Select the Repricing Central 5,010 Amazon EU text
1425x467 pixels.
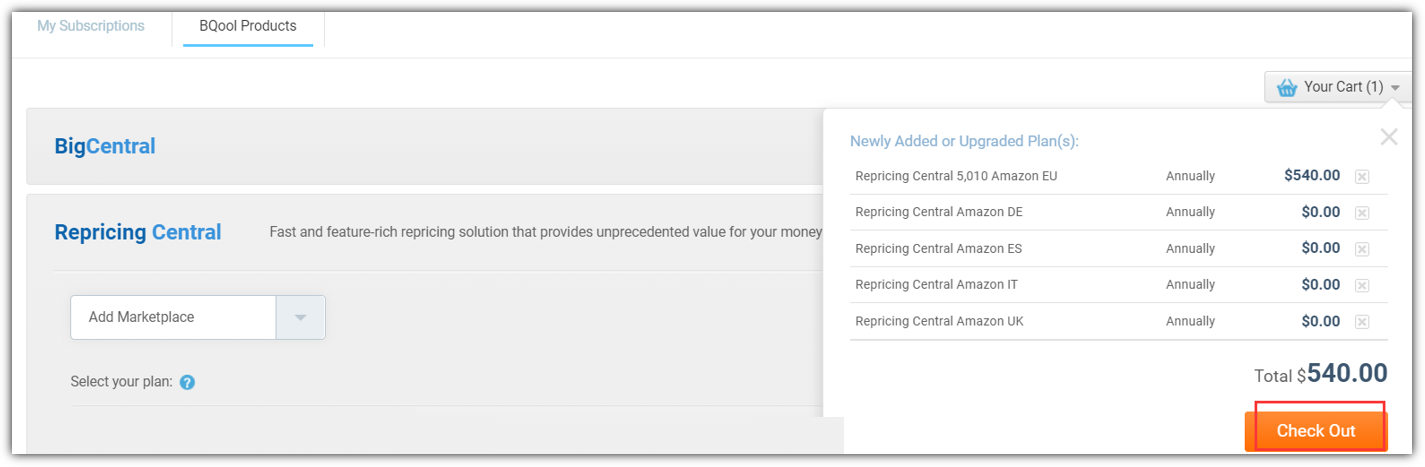(956, 176)
